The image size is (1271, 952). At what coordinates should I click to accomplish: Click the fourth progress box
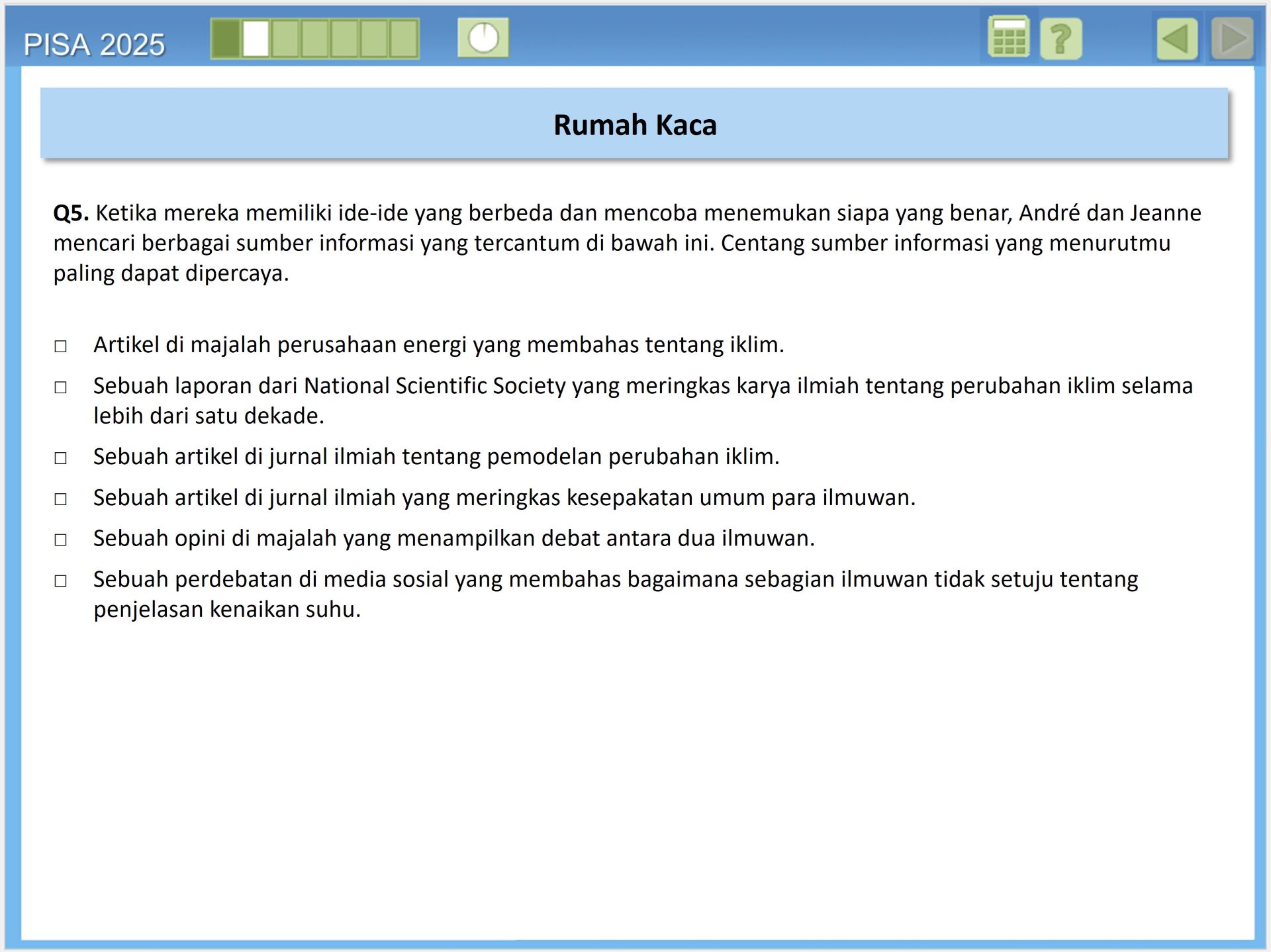pos(315,39)
